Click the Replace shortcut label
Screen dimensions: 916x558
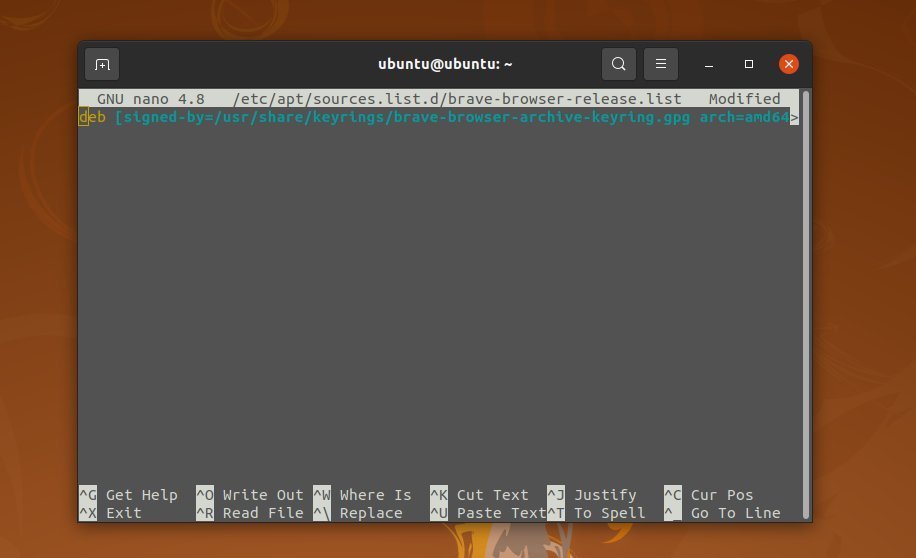370,513
